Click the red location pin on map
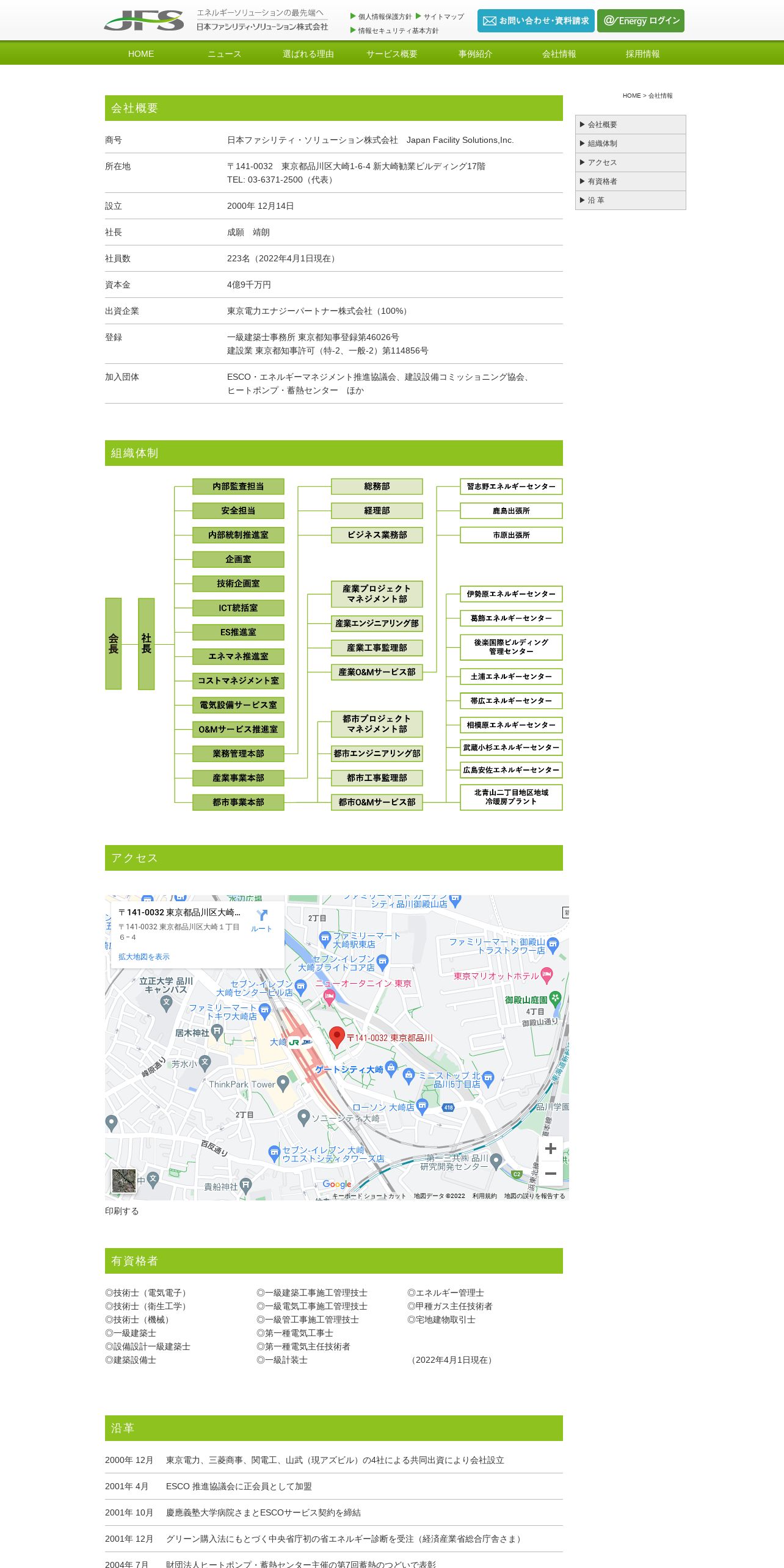Viewport: 784px width, 1568px height. coord(336,1037)
